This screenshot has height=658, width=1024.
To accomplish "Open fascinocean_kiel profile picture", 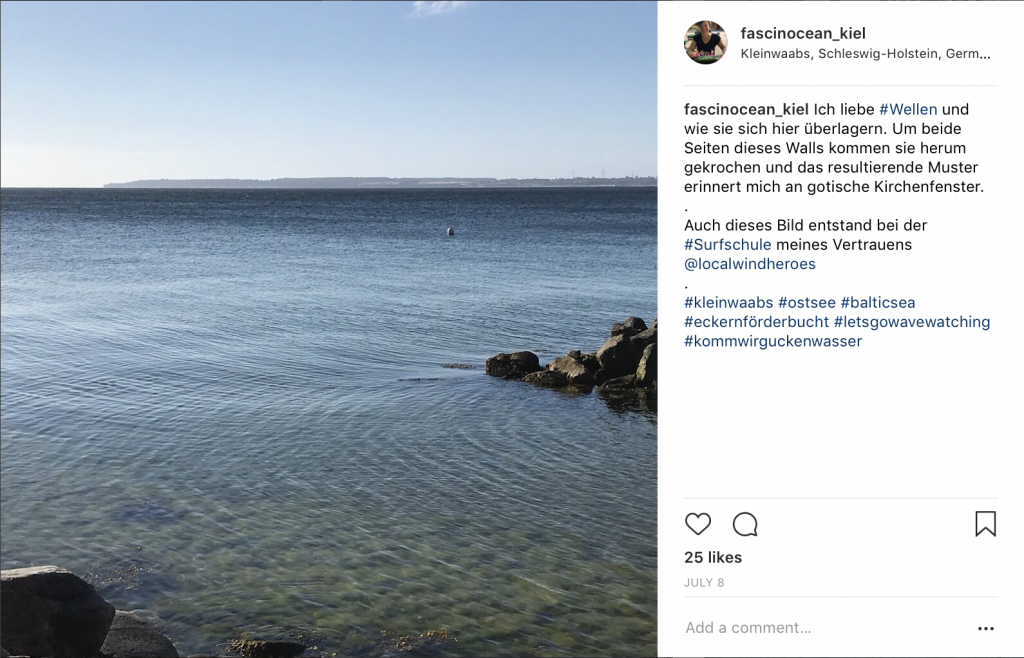I will tap(705, 42).
